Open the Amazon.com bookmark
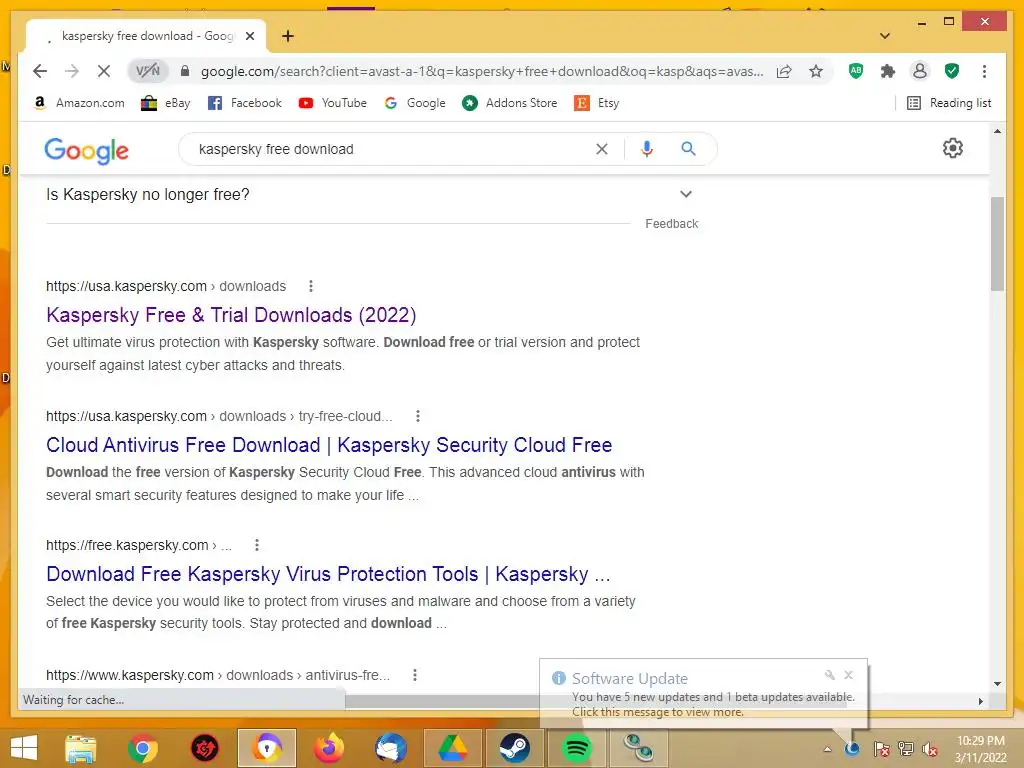The width and height of the screenshot is (1024, 768). [x=78, y=103]
